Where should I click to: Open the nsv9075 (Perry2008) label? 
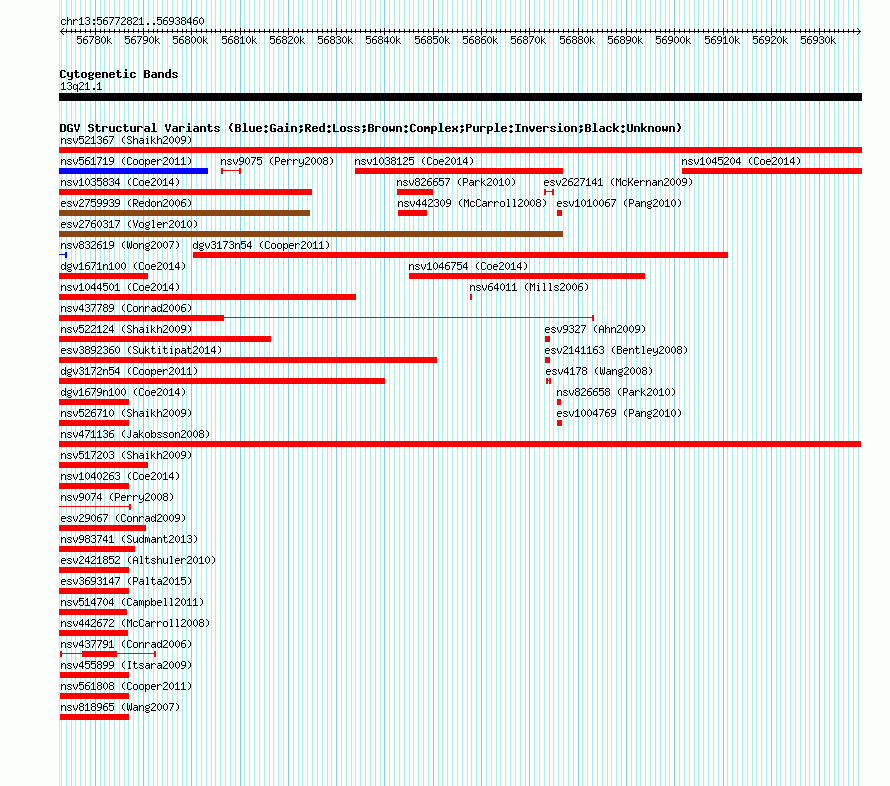(277, 161)
